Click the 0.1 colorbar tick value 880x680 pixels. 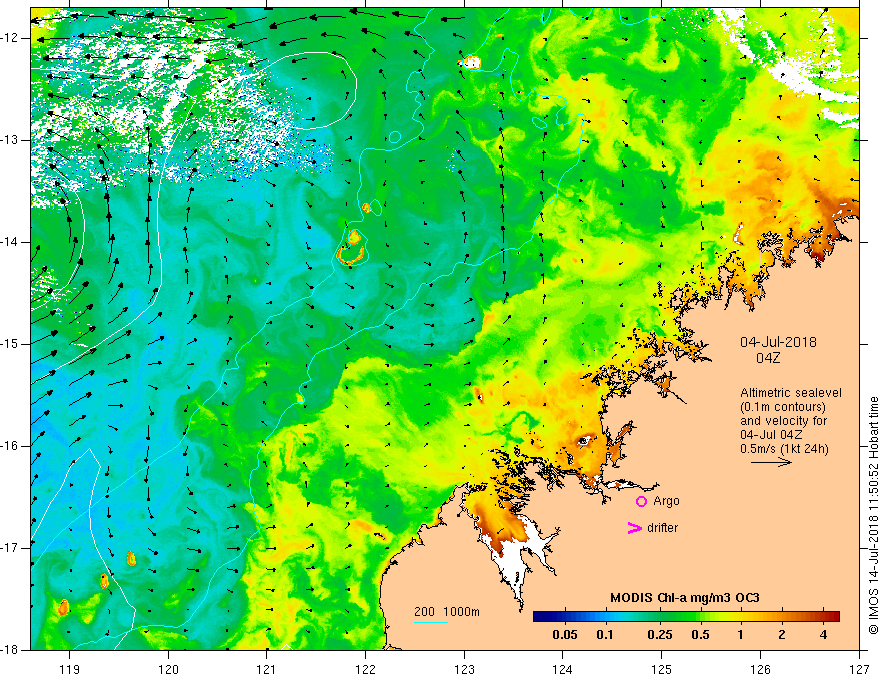click(x=605, y=635)
